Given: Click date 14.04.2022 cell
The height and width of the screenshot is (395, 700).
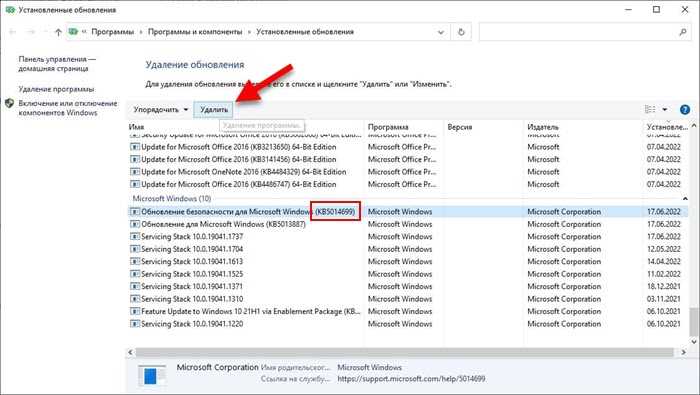Looking at the screenshot, I should click(x=663, y=262).
